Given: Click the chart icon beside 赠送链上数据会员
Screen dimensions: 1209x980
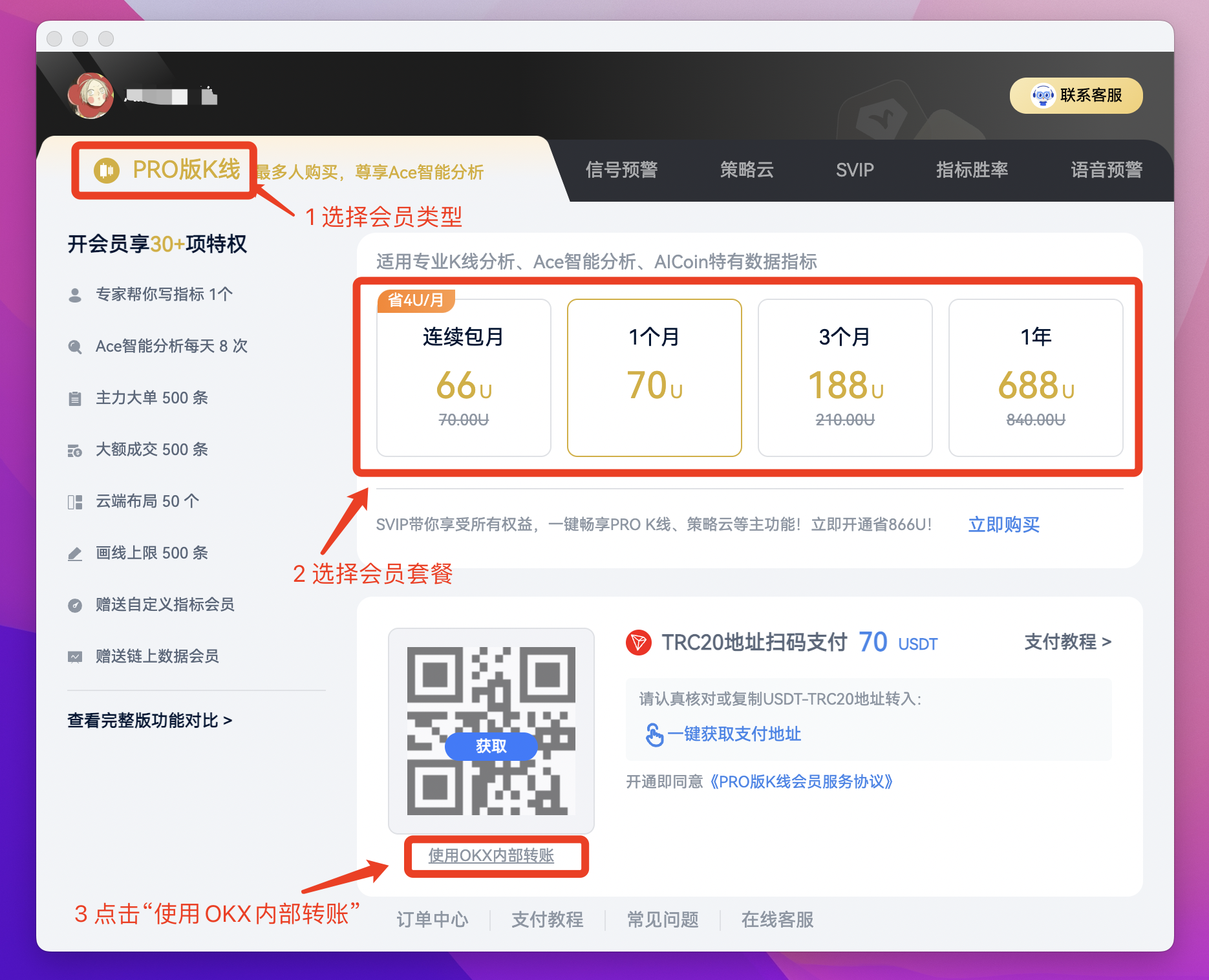Looking at the screenshot, I should [x=75, y=657].
